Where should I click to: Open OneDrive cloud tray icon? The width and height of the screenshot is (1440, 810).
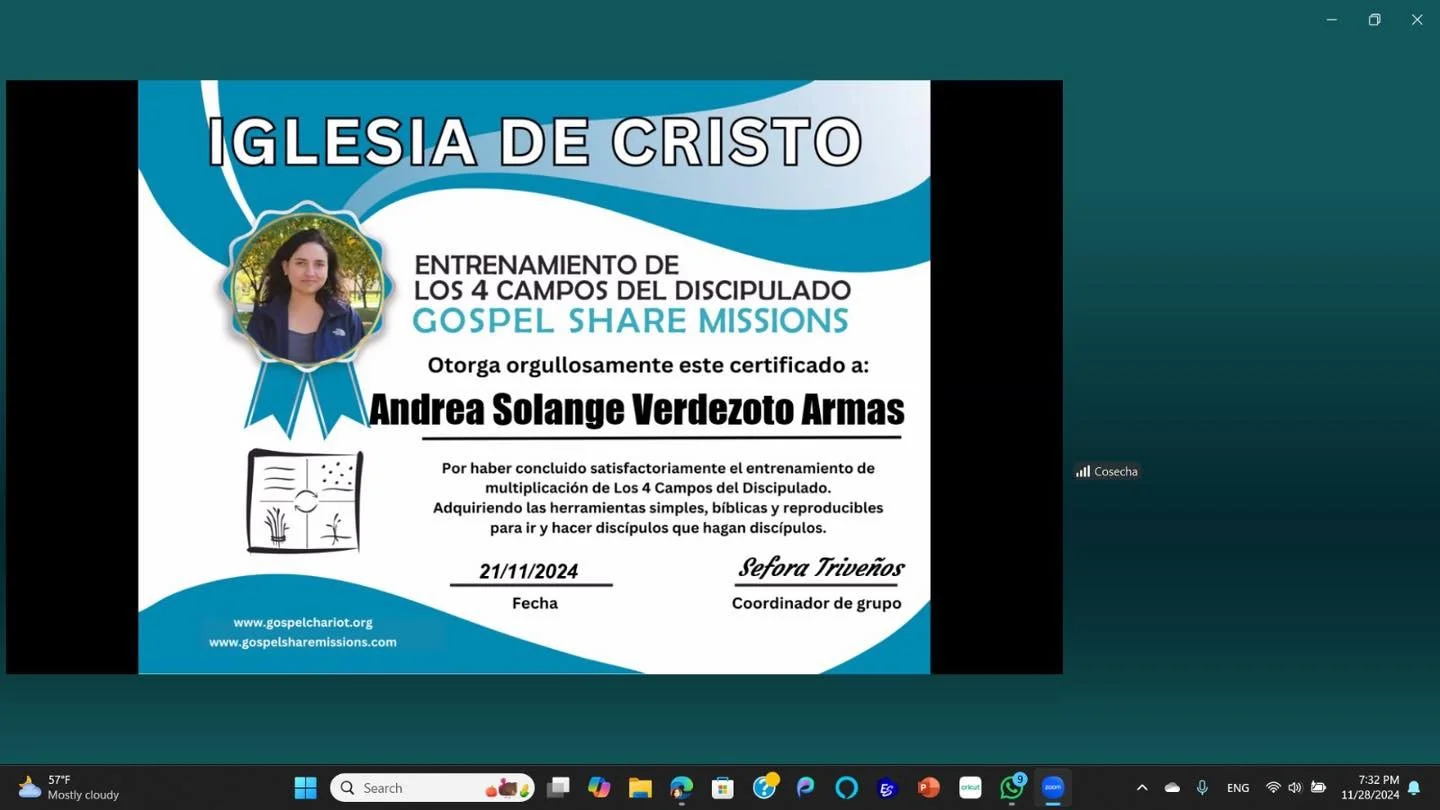tap(1172, 788)
